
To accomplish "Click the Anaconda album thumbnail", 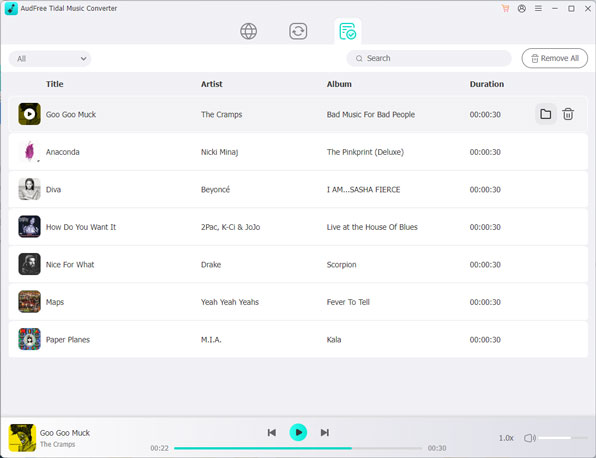I will tap(29, 152).
